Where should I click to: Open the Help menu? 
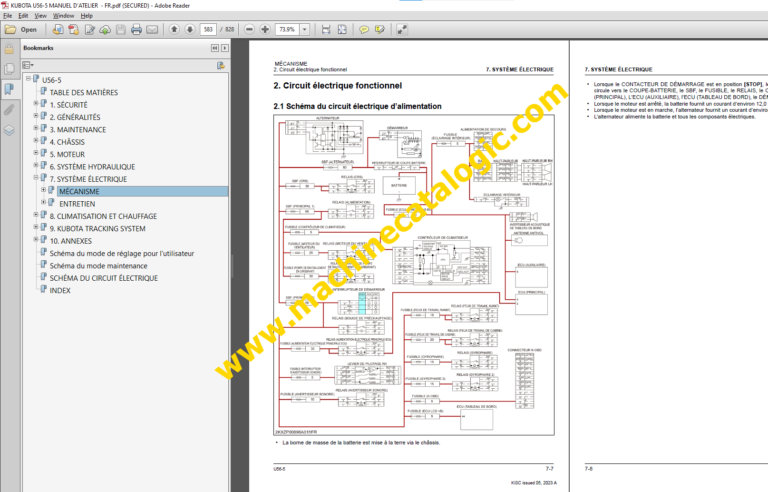point(87,16)
